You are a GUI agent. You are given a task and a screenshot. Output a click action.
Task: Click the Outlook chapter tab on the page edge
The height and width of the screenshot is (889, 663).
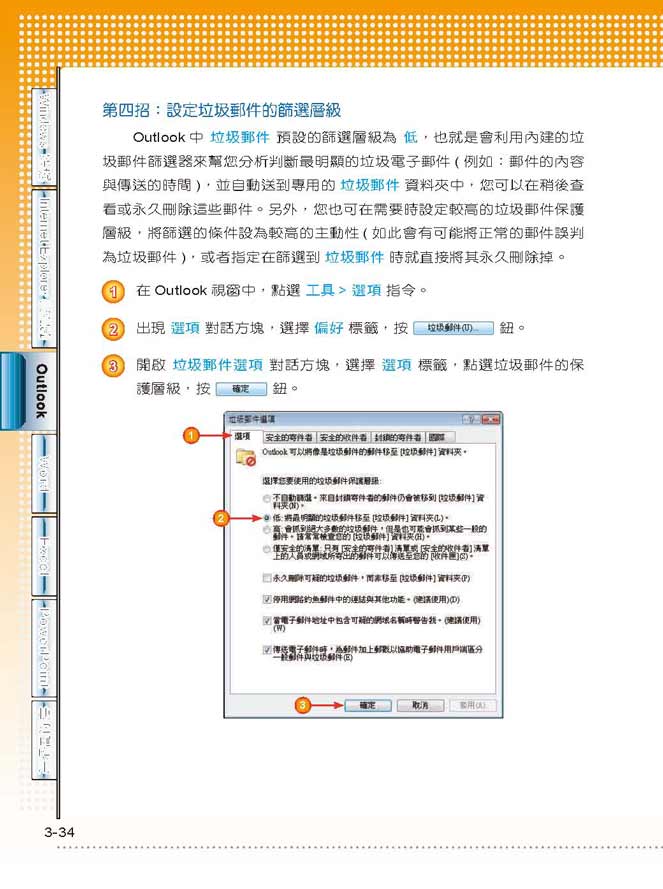pos(28,391)
